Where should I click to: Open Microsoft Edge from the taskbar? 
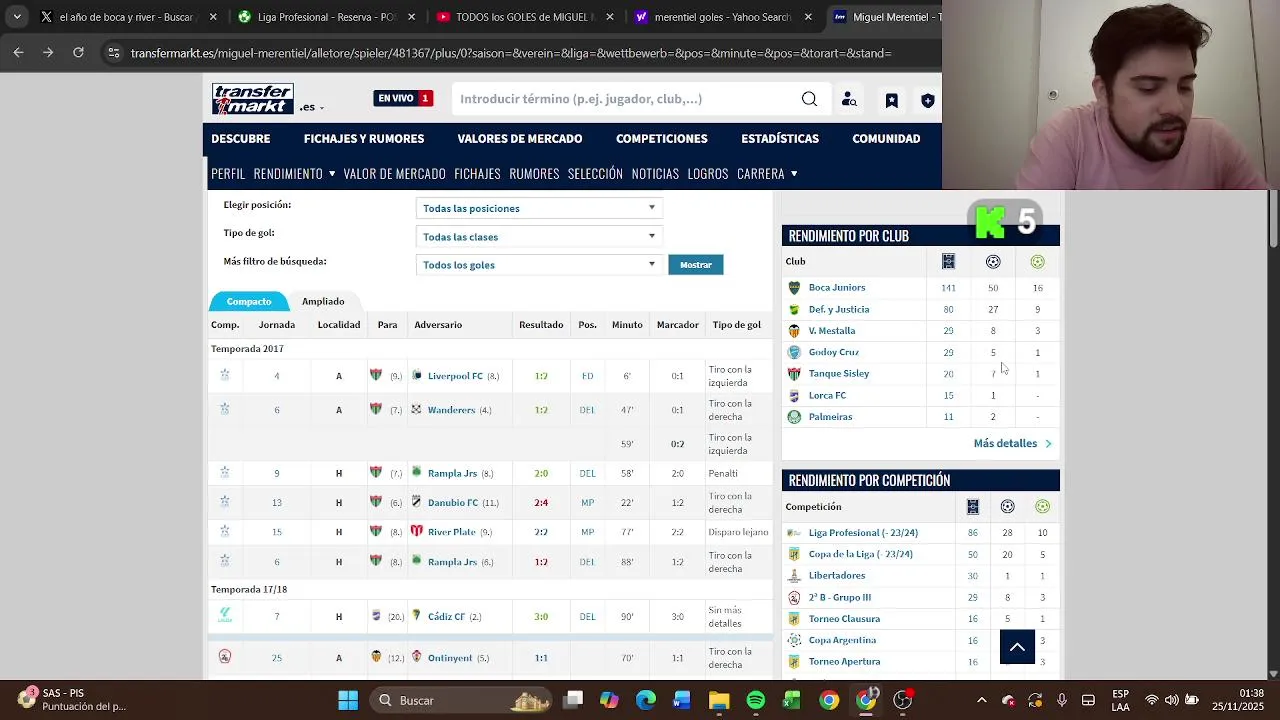point(645,700)
